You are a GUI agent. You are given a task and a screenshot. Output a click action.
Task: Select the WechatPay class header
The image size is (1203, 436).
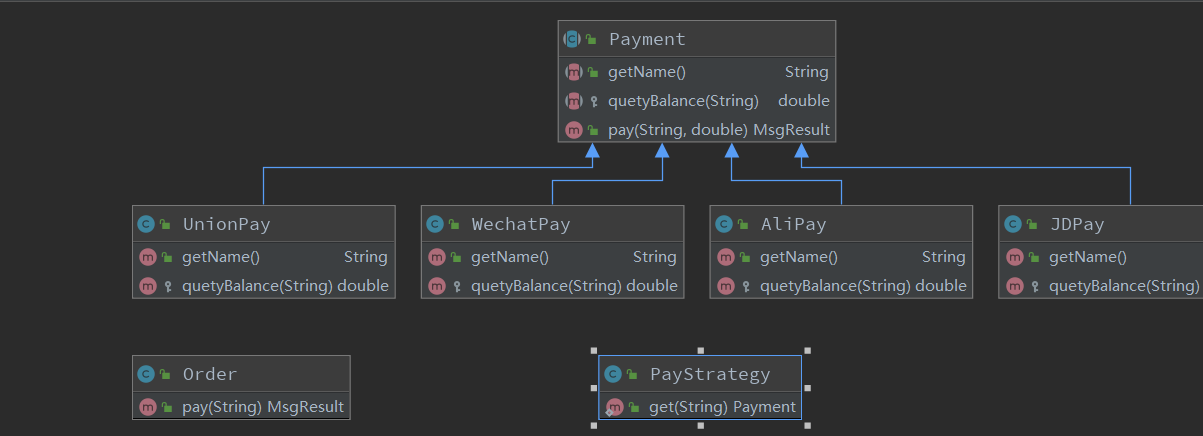pyautogui.click(x=552, y=224)
